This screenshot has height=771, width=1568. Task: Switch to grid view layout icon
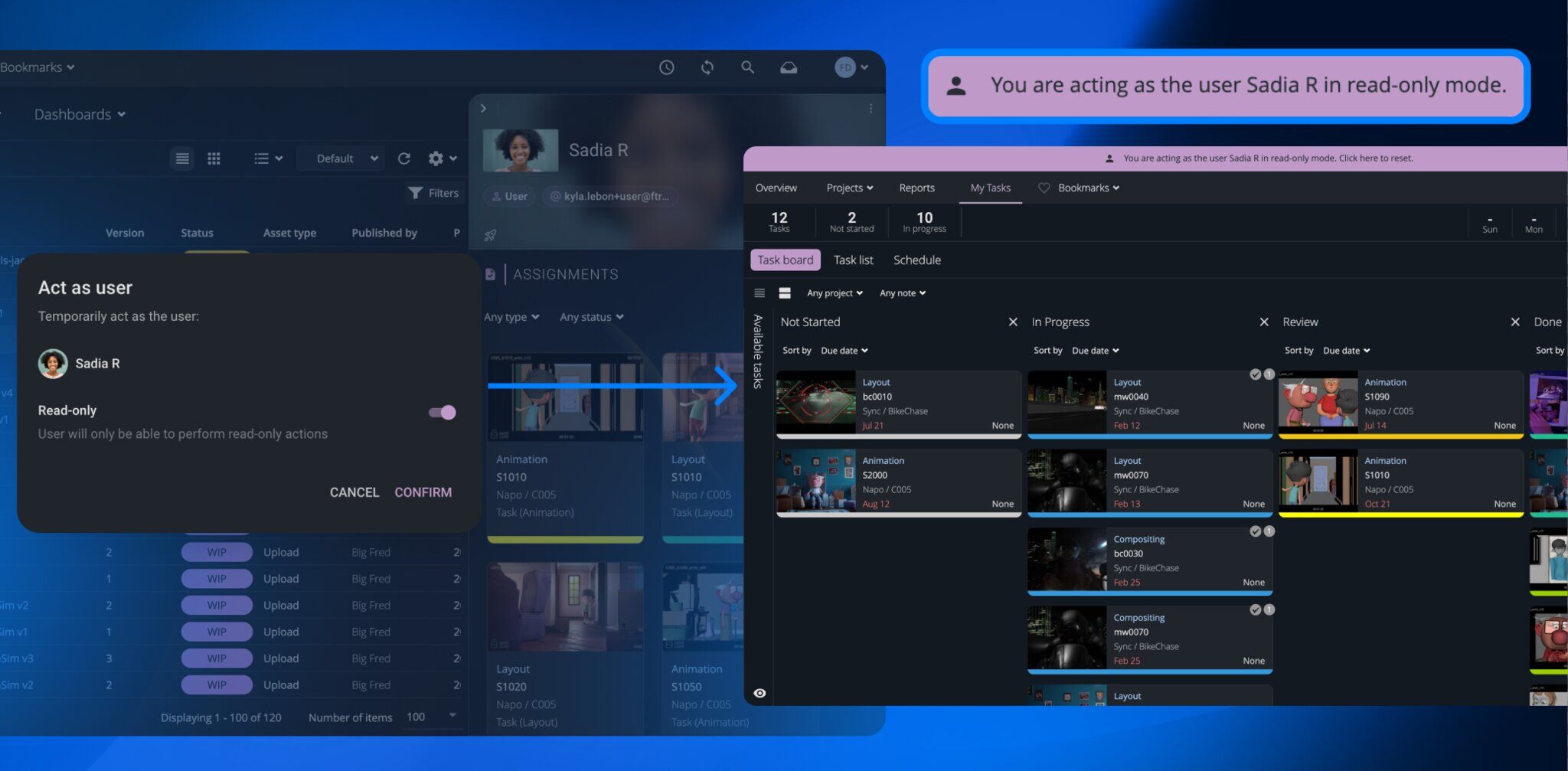point(214,158)
